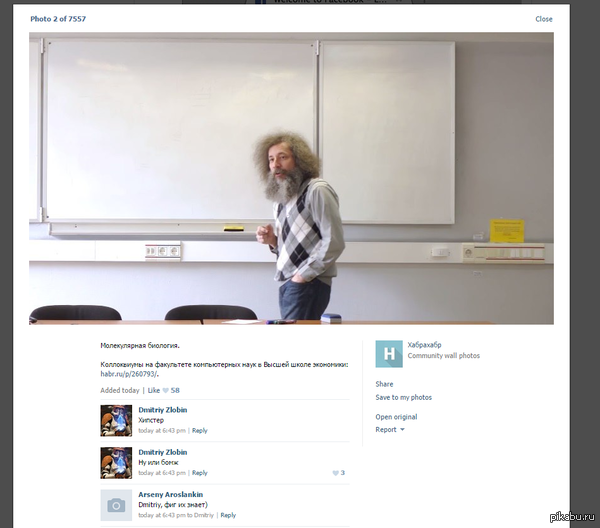Viewport: 600px width, 528px height.
Task: Open the habr.ru/p/260793 link
Action: [x=129, y=374]
